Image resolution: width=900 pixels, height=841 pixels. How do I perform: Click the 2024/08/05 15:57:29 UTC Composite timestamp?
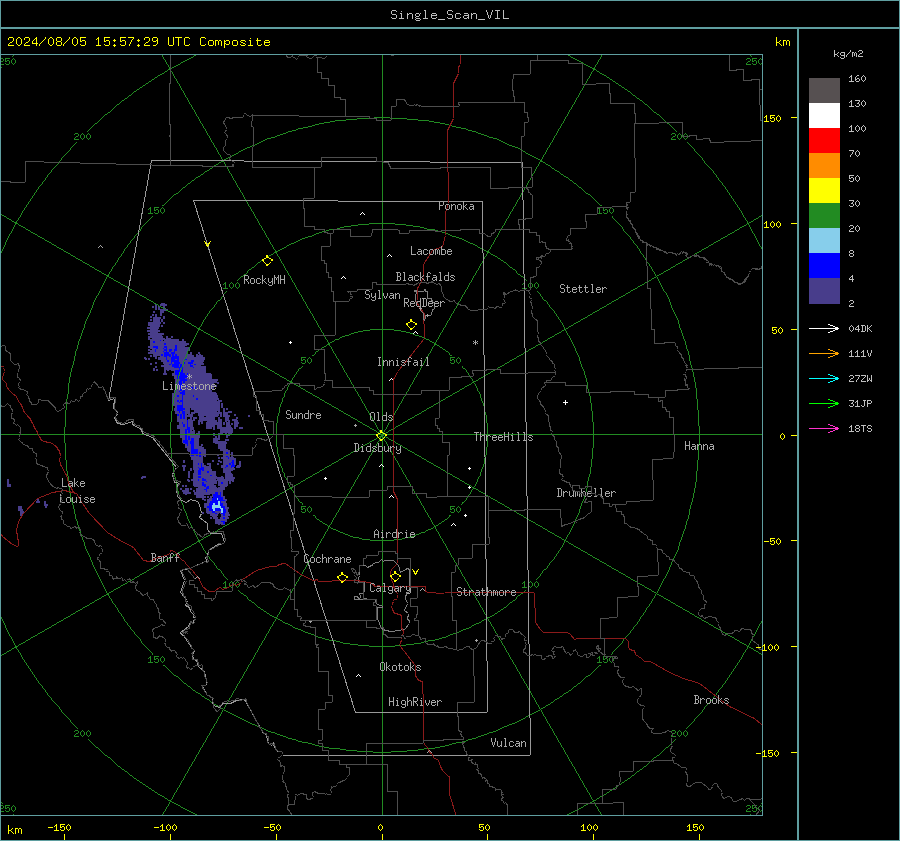(x=139, y=42)
